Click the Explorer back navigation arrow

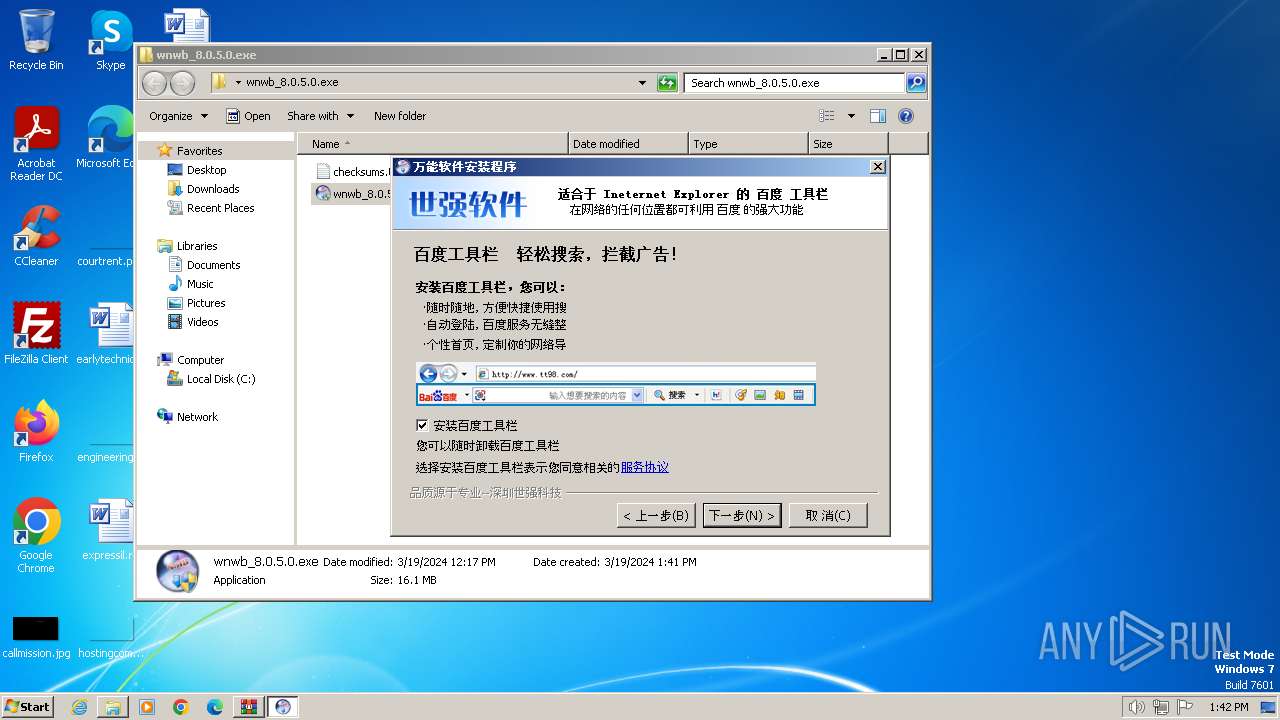pyautogui.click(x=154, y=83)
